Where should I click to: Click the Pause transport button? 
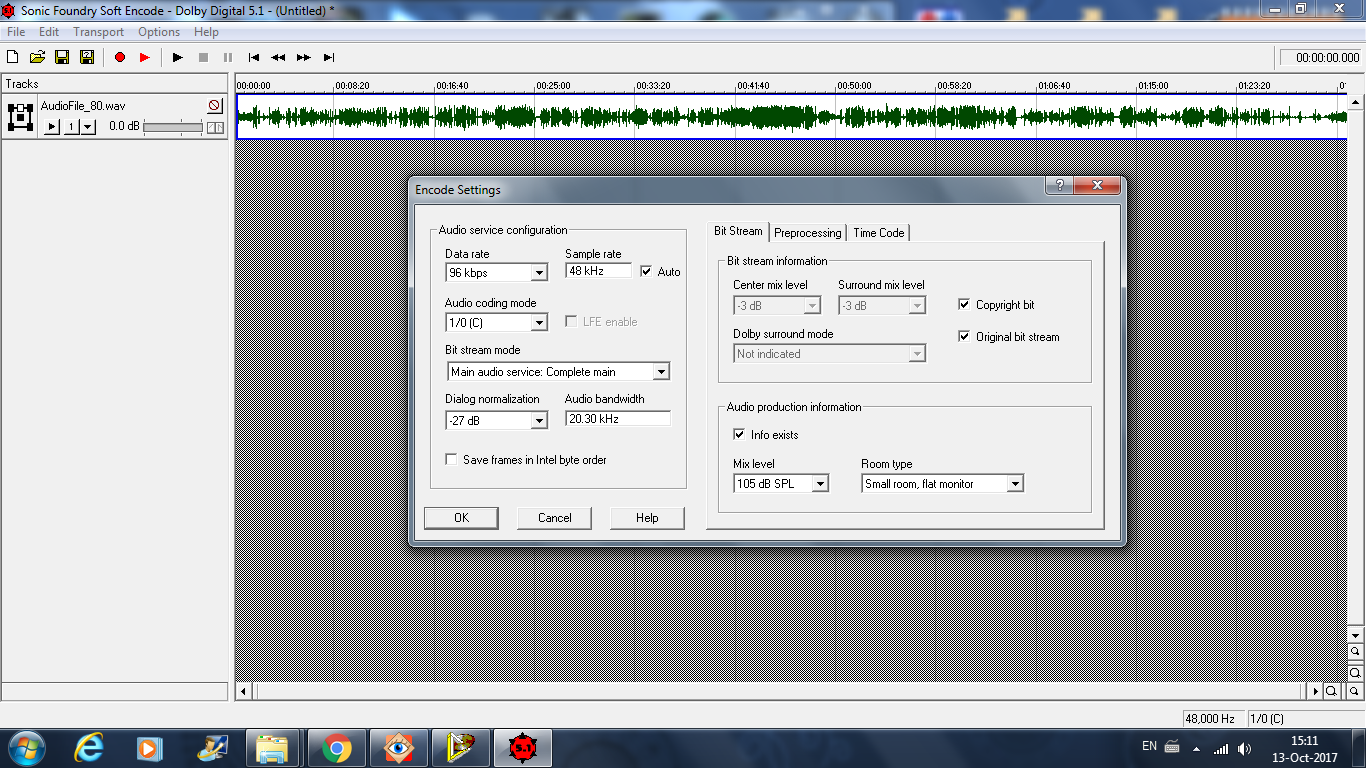point(228,57)
